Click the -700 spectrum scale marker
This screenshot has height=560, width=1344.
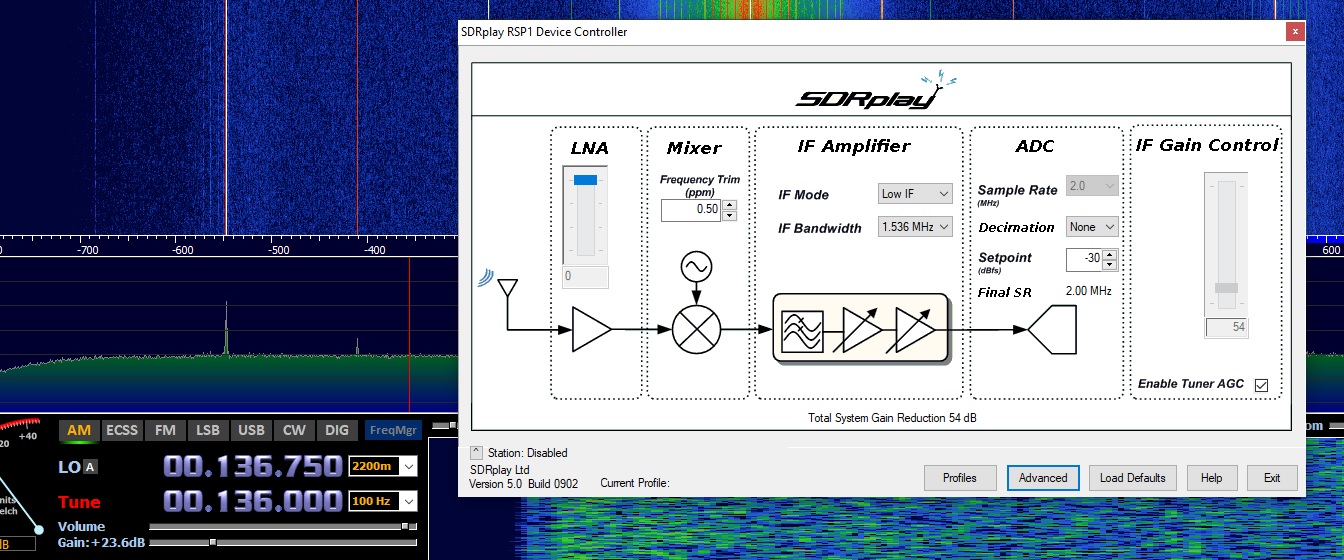click(86, 250)
